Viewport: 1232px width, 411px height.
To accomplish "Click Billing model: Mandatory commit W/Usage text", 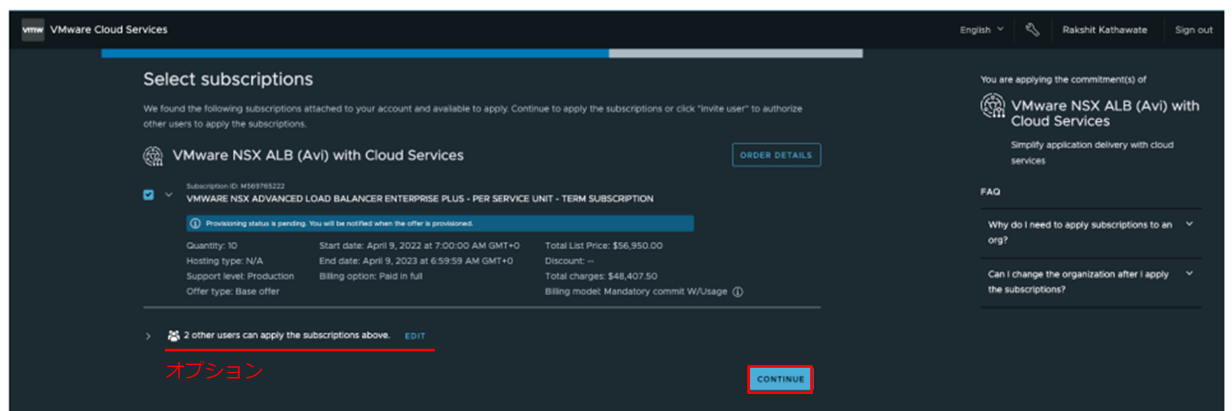I will point(636,291).
